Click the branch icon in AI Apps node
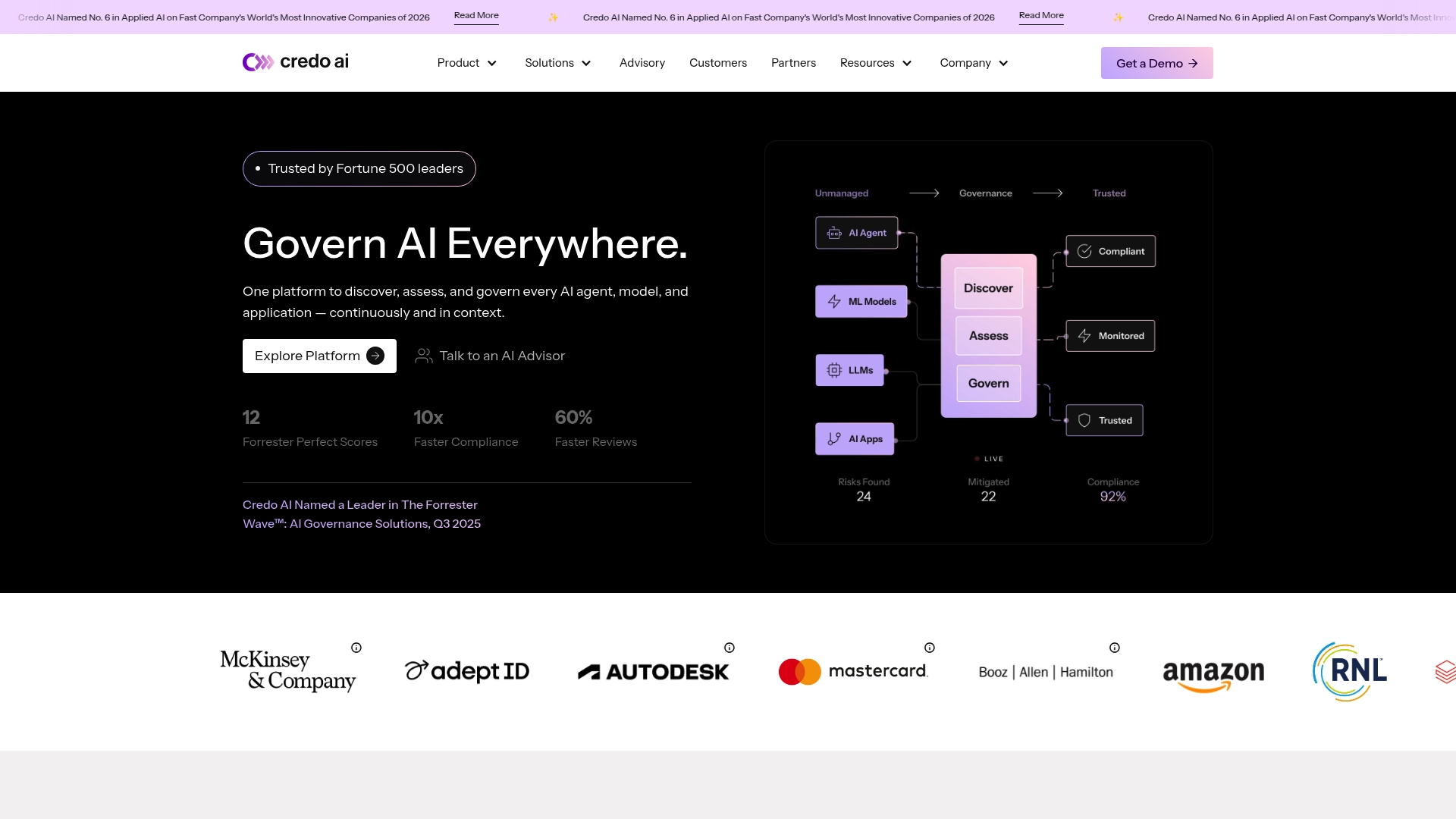 [834, 438]
